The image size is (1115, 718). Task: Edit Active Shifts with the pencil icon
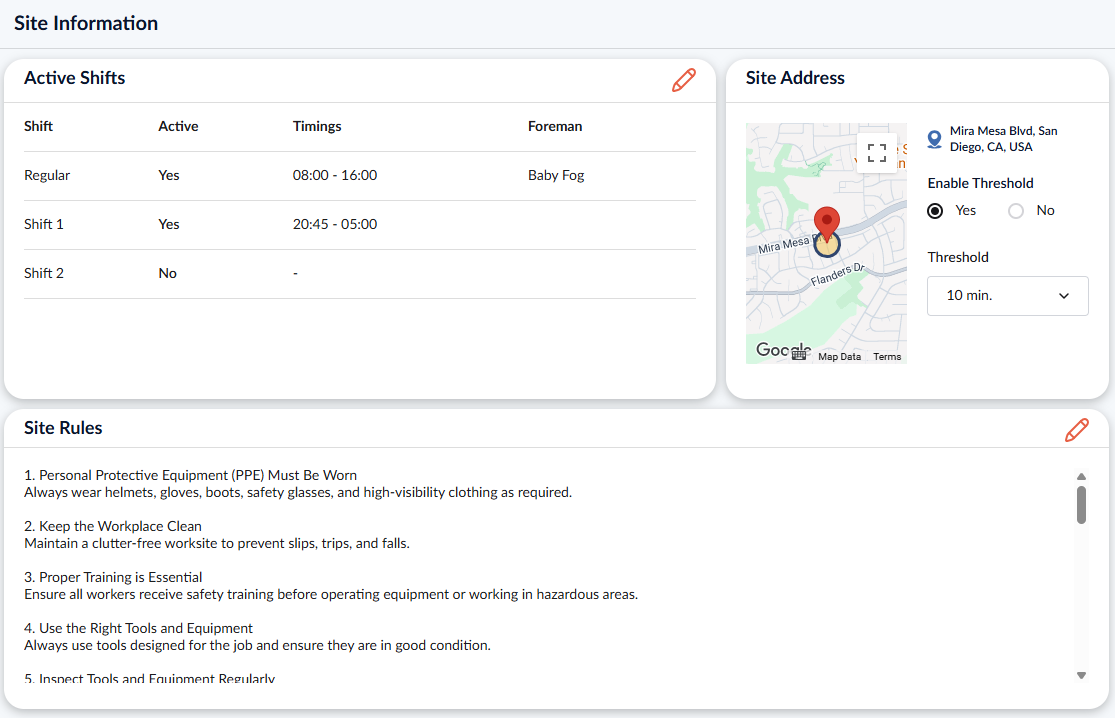coord(683,80)
